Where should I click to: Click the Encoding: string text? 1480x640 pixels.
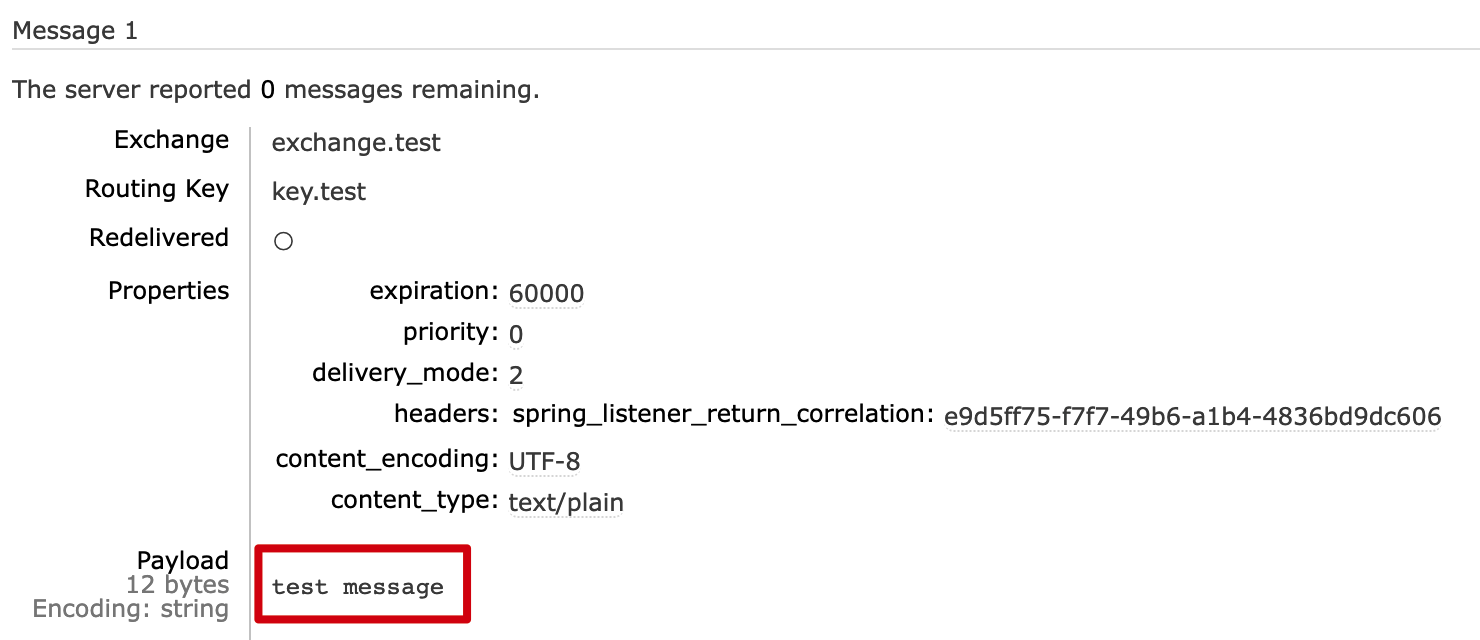pos(131,609)
